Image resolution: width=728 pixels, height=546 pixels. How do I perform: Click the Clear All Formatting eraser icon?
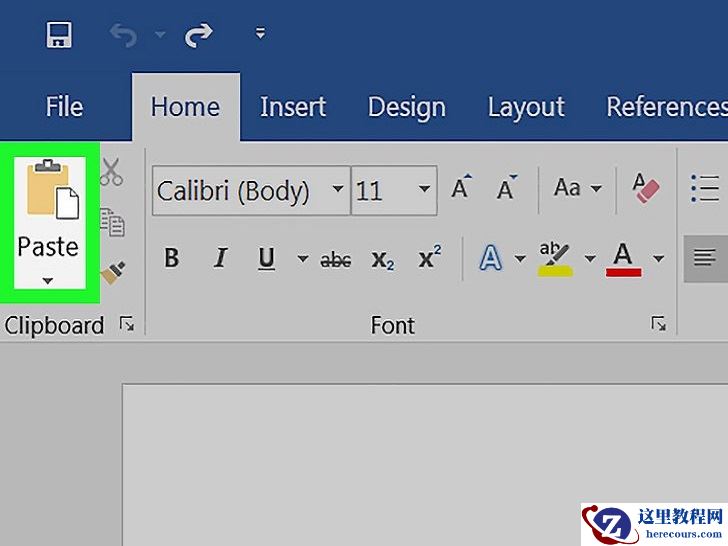(645, 188)
